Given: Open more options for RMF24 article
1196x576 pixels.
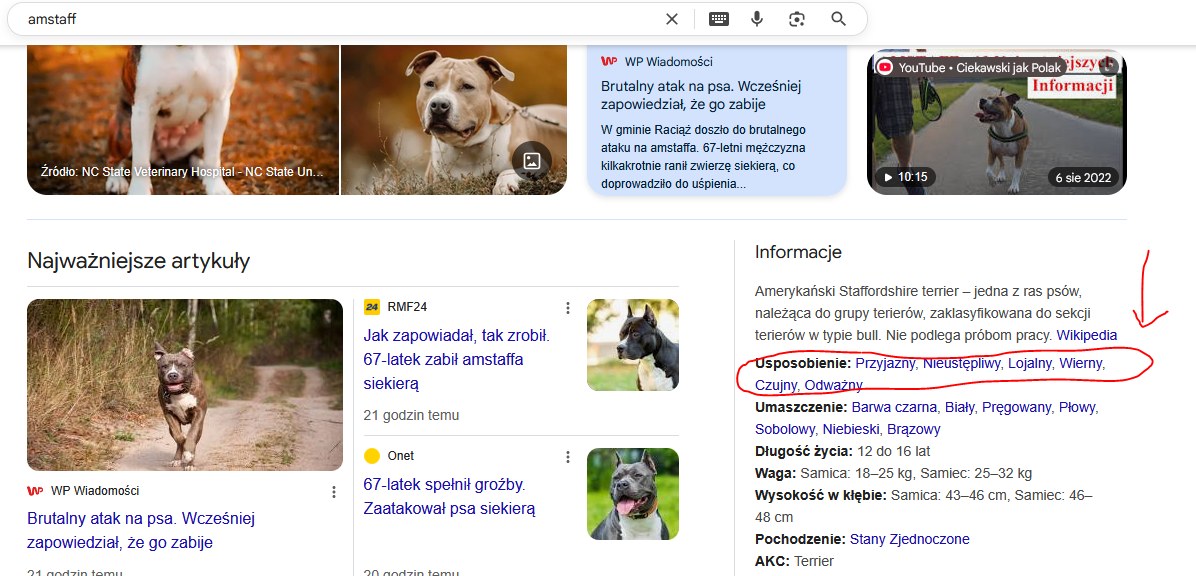Looking at the screenshot, I should (567, 307).
